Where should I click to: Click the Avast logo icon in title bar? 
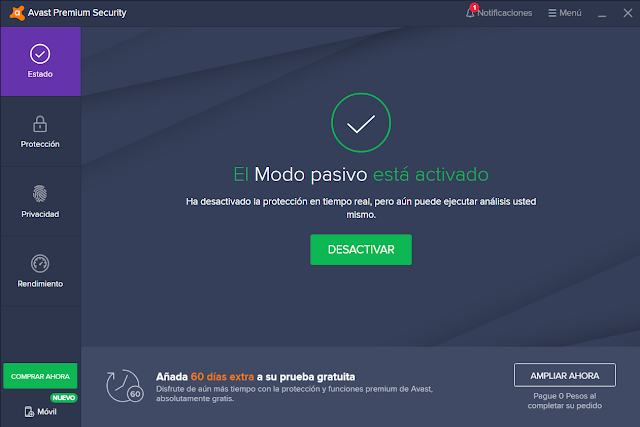17,13
